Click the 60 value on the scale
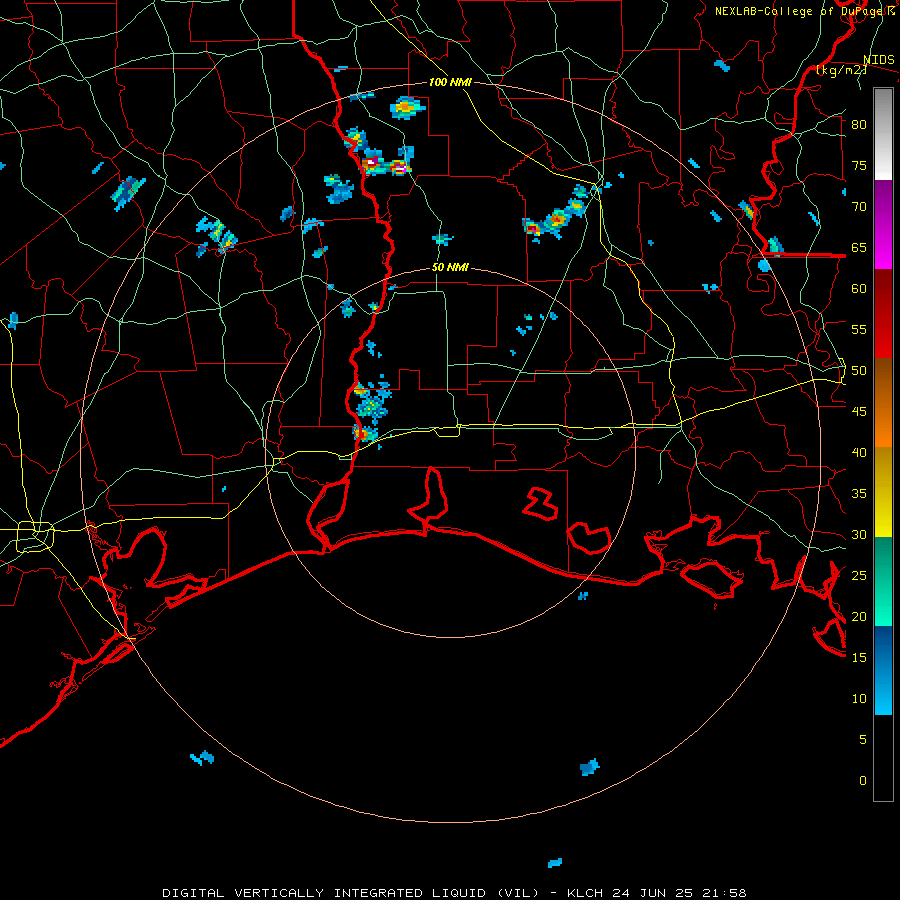 [x=859, y=289]
